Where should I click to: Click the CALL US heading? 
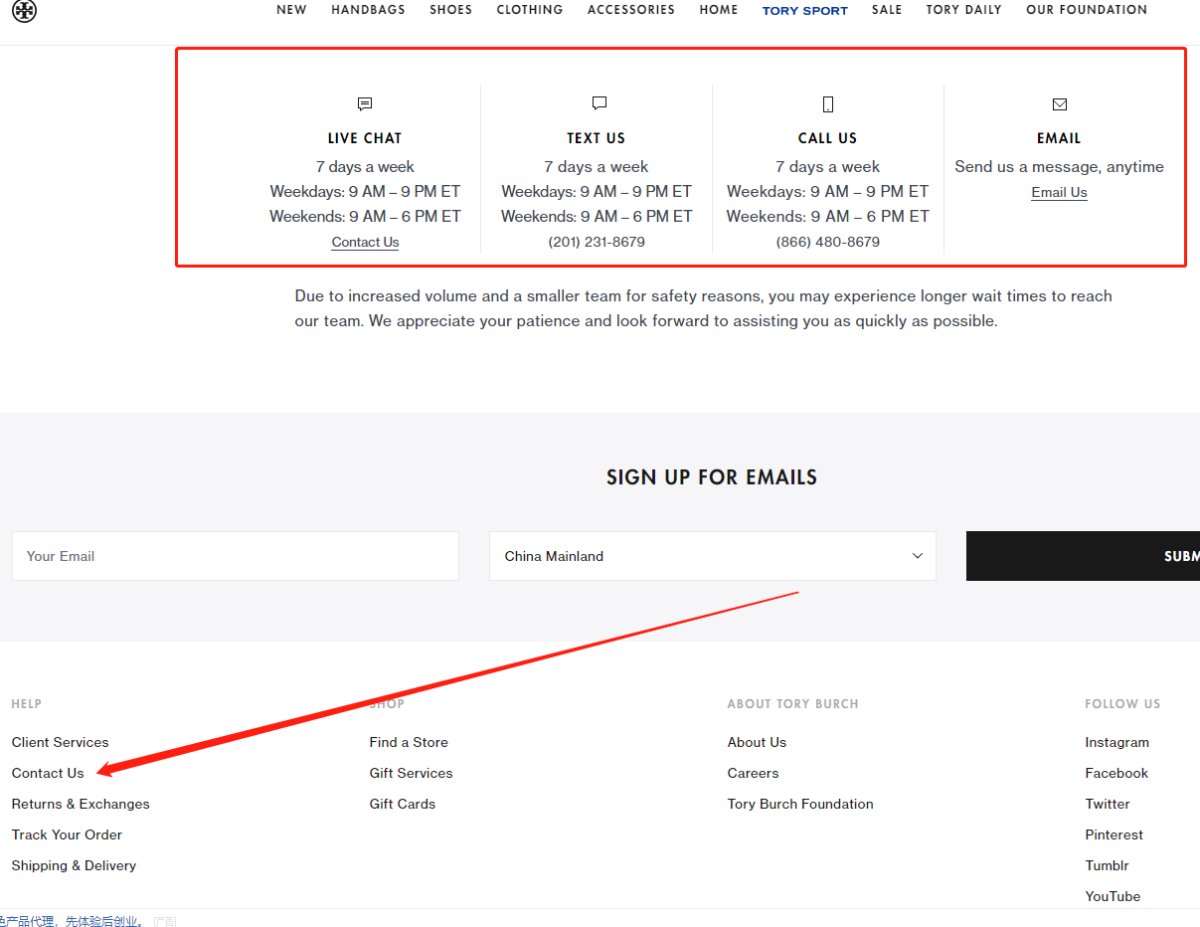[828, 138]
